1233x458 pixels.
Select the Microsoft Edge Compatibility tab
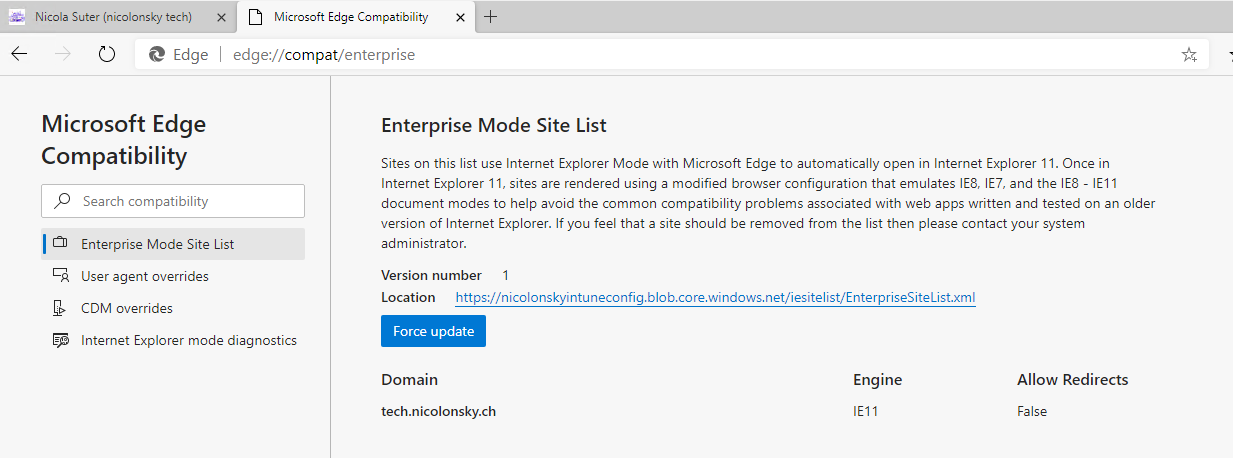(x=355, y=17)
